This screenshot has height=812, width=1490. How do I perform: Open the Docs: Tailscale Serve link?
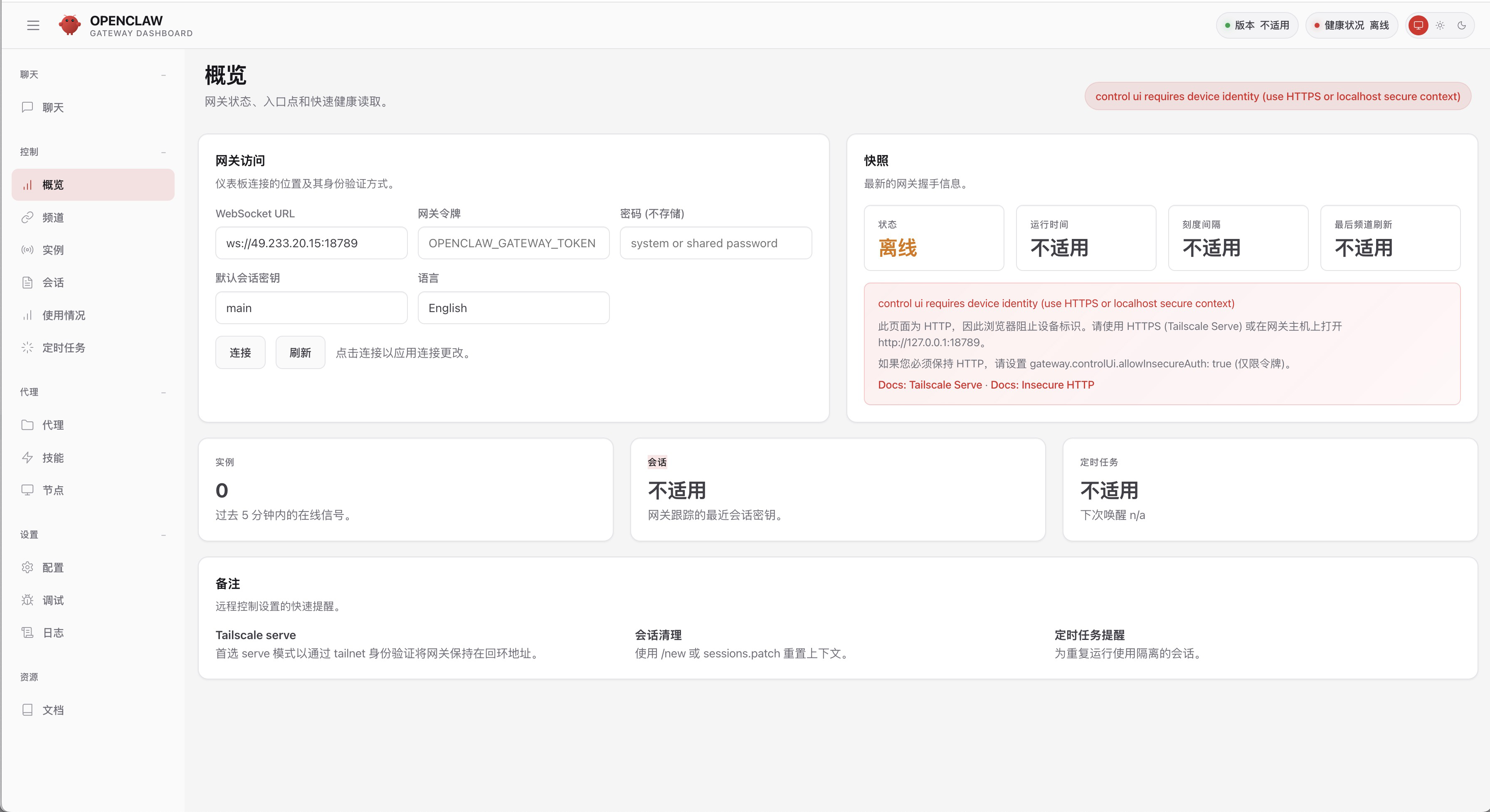coord(930,385)
